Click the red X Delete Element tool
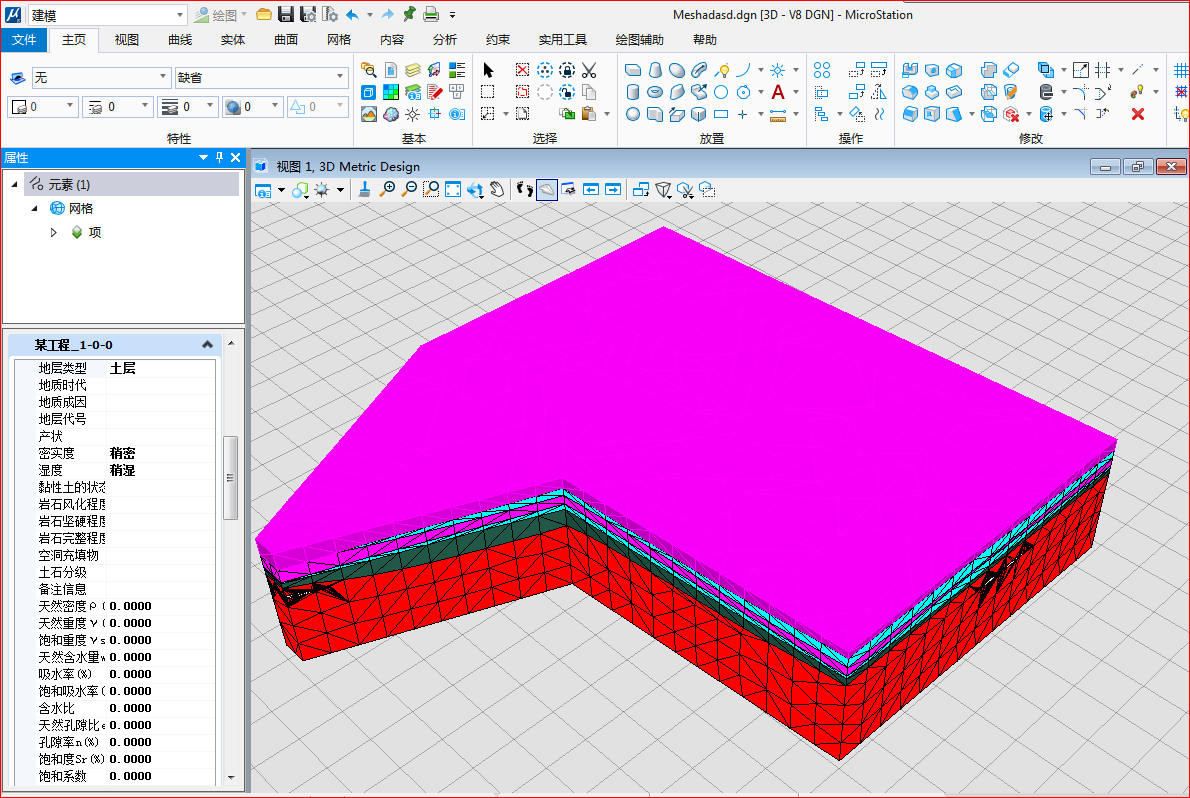Image resolution: width=1190 pixels, height=798 pixels. point(1138,114)
